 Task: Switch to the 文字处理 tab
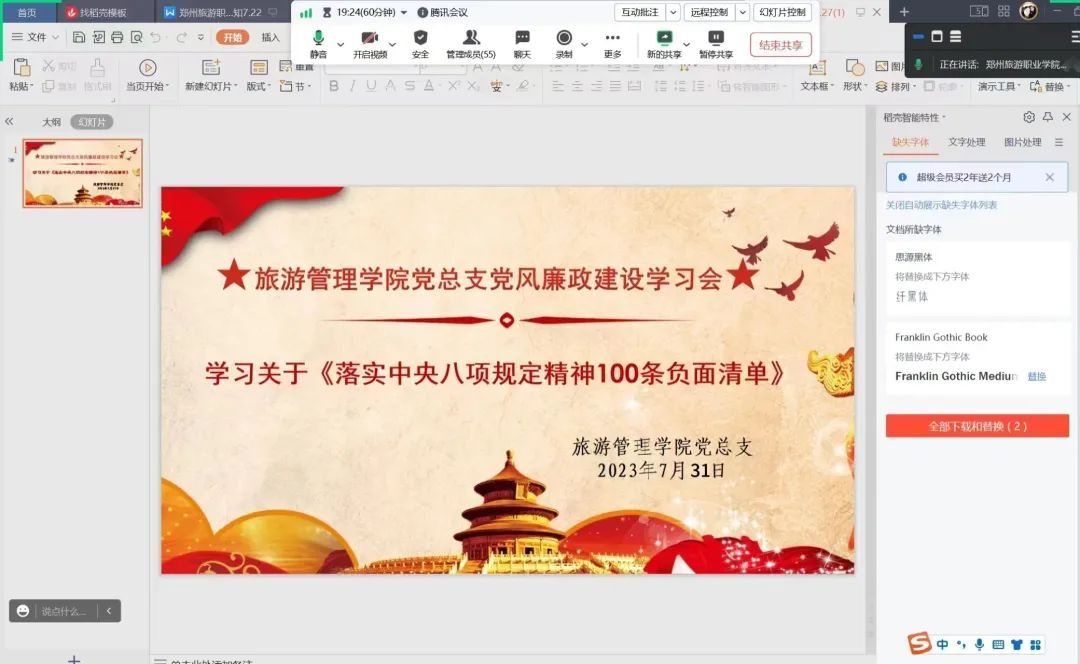pos(967,143)
